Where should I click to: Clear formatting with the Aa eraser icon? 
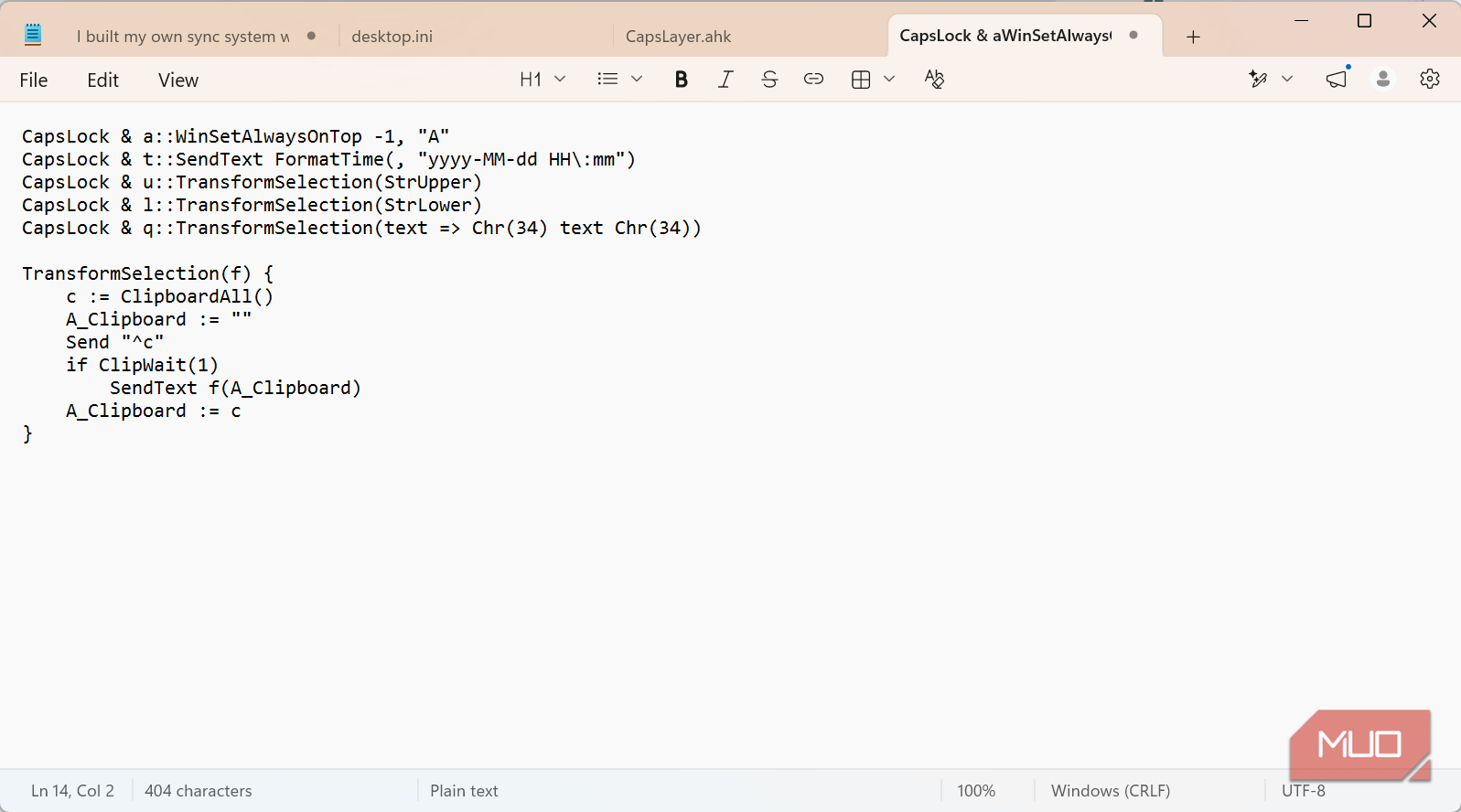tap(934, 80)
